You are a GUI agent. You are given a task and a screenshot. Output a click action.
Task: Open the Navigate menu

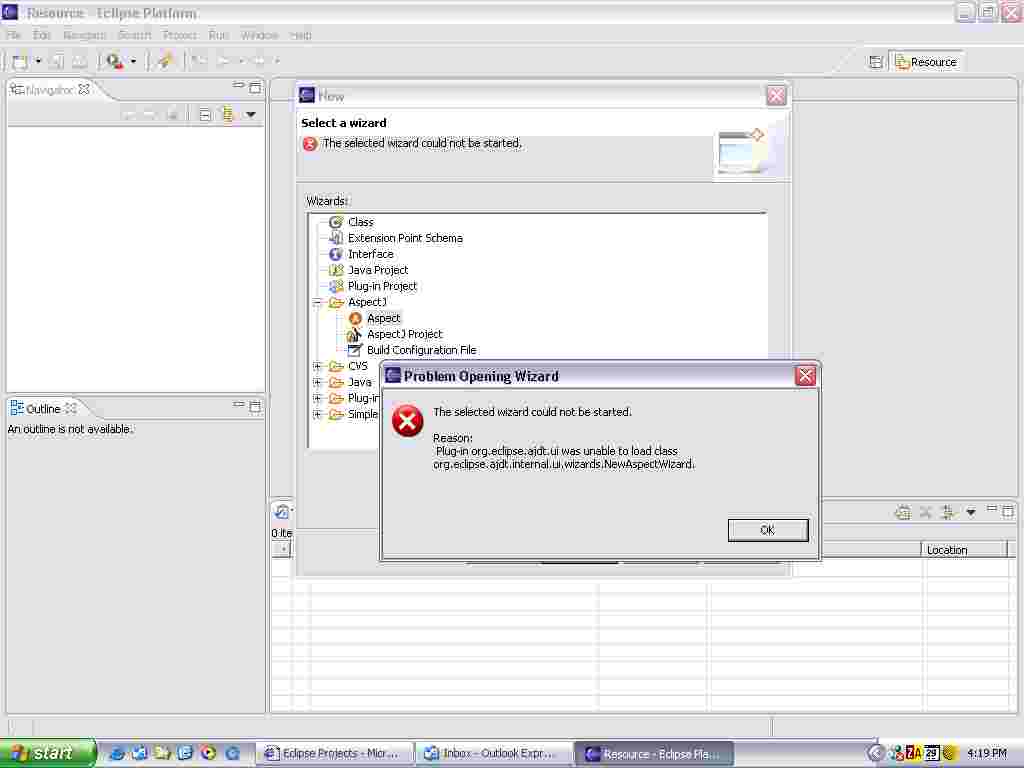(84, 35)
